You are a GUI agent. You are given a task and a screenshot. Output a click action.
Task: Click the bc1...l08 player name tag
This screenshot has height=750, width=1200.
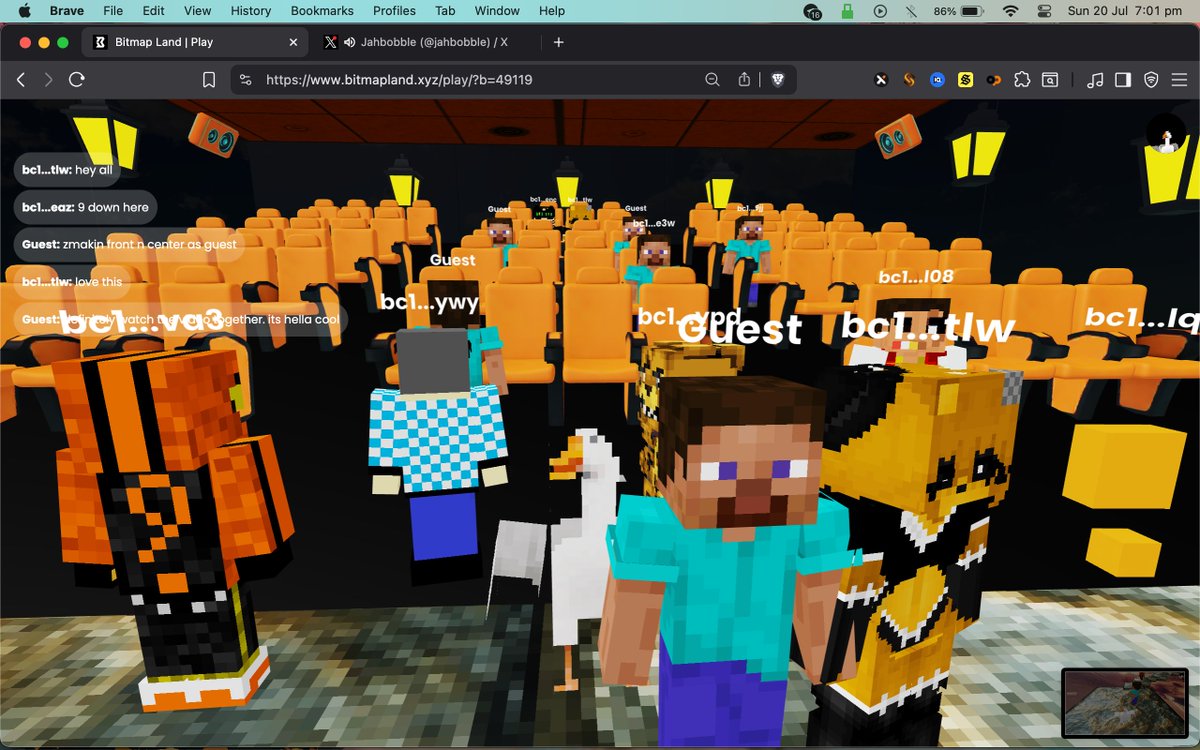click(x=916, y=276)
